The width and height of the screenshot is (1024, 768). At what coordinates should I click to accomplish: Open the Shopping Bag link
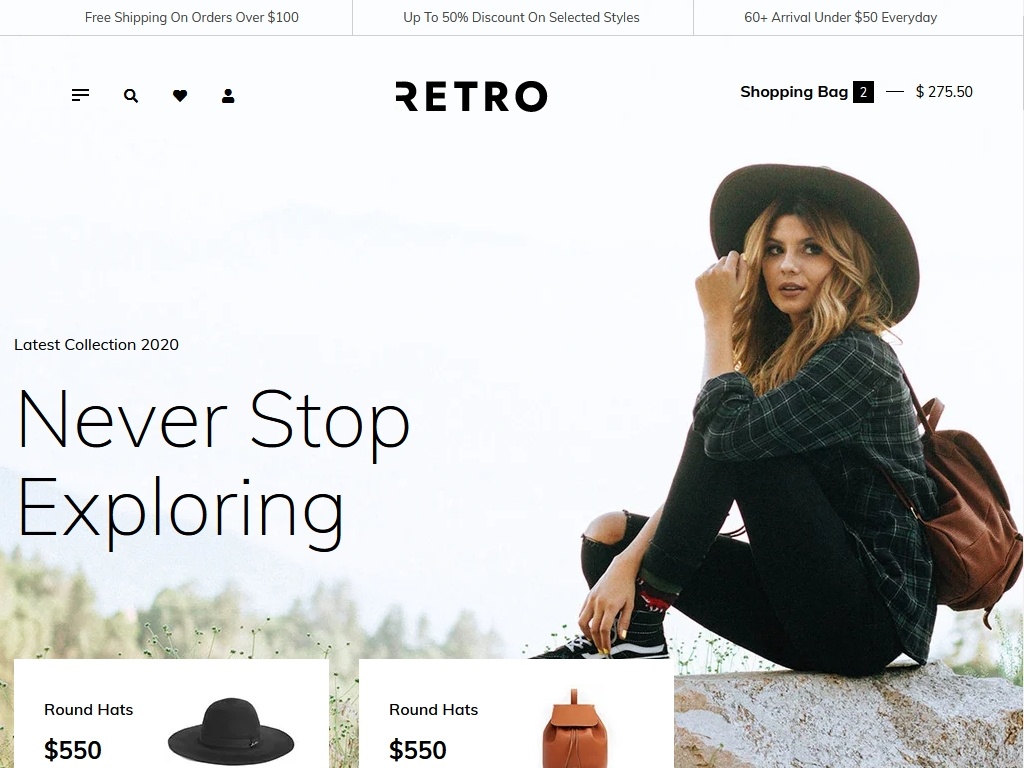[x=793, y=92]
